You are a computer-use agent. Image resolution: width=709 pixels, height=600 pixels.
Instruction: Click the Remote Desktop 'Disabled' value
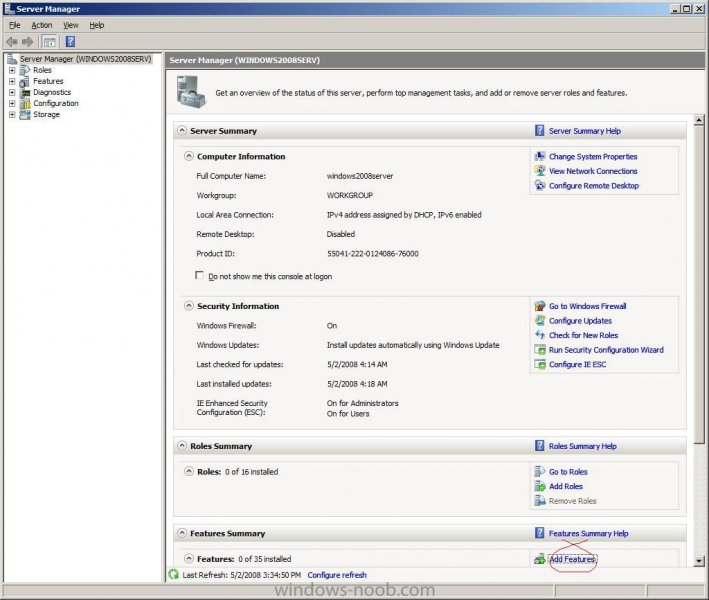(340, 234)
